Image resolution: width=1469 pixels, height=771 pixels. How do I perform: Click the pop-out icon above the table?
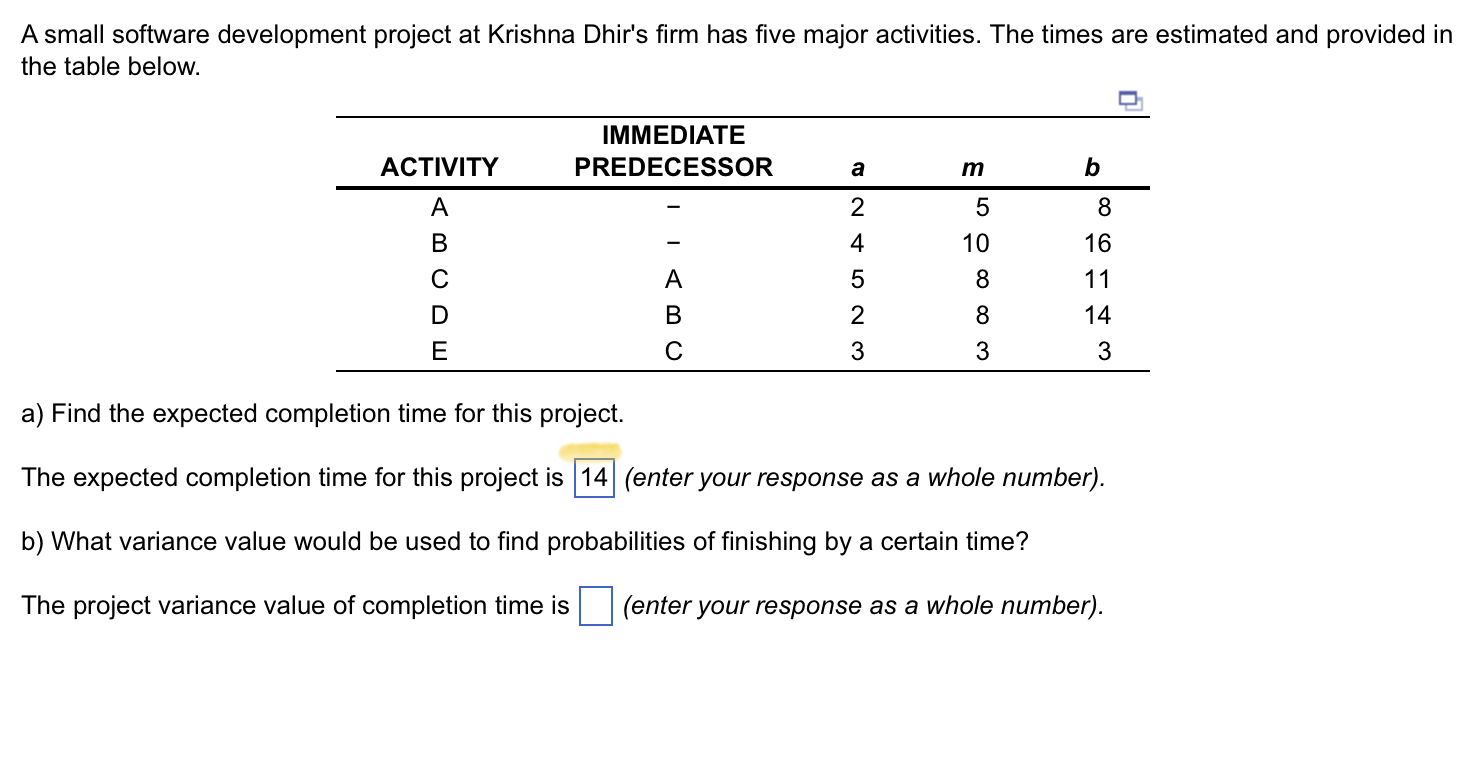tap(1130, 100)
